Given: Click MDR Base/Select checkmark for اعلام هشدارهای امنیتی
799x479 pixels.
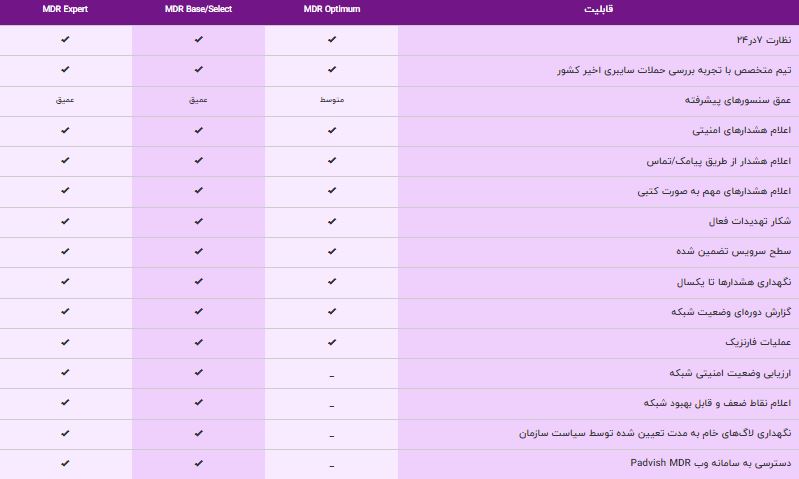Looking at the screenshot, I should [x=198, y=130].
